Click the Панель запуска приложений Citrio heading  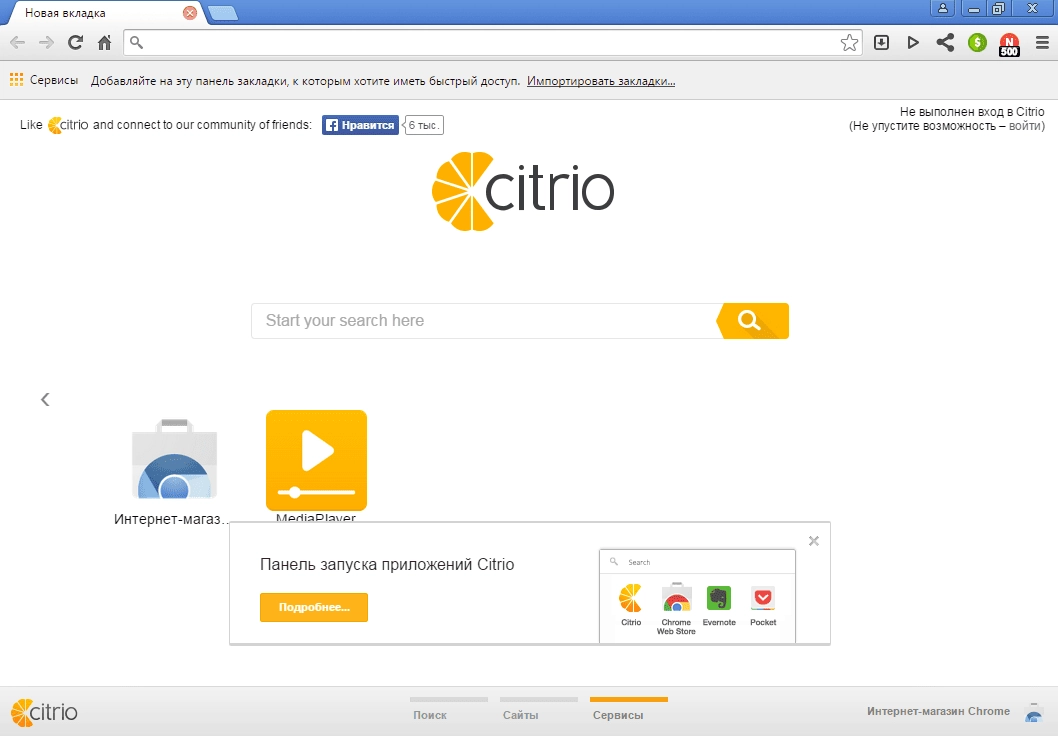[387, 565]
